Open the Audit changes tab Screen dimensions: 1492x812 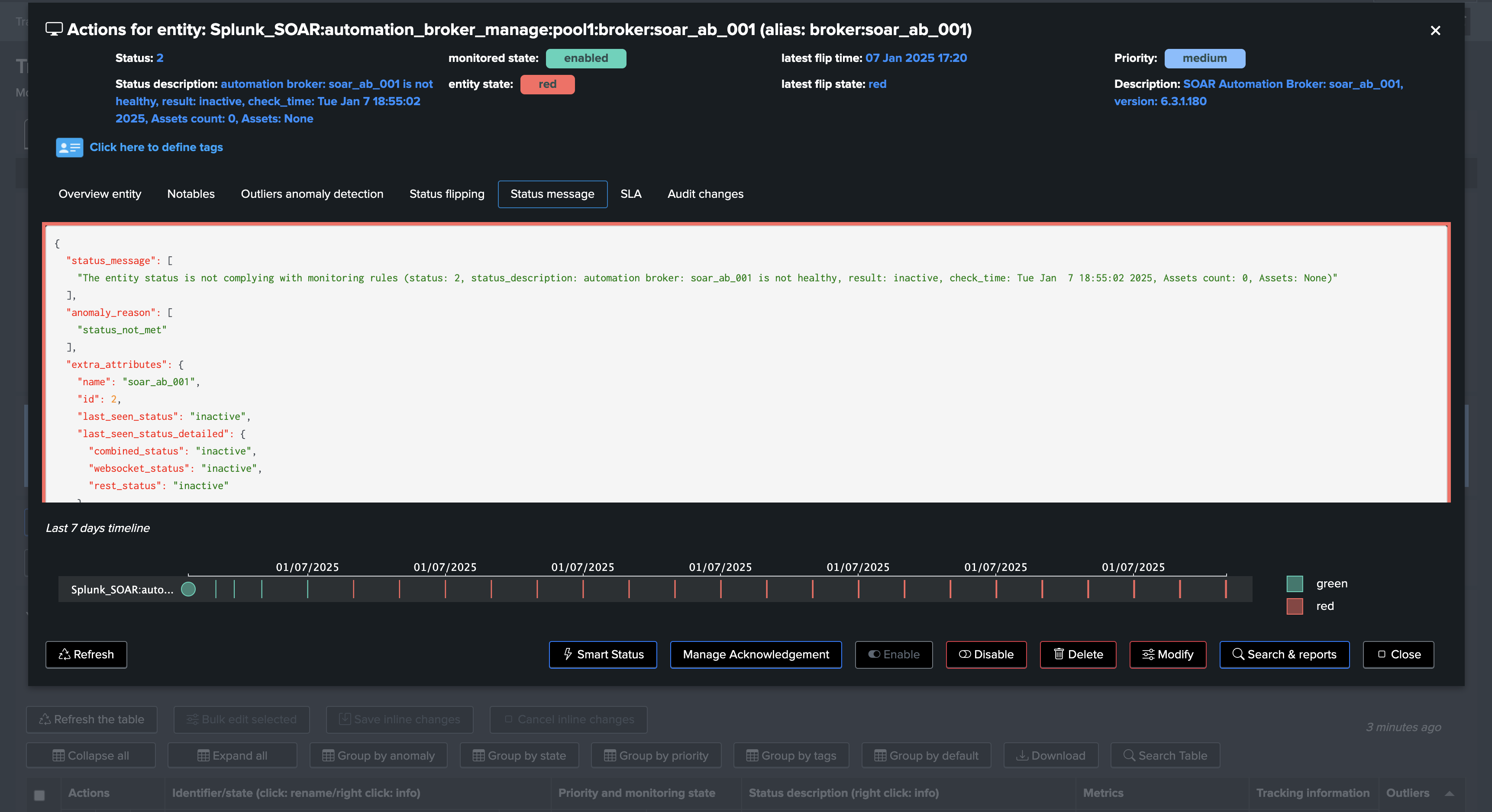coord(705,194)
